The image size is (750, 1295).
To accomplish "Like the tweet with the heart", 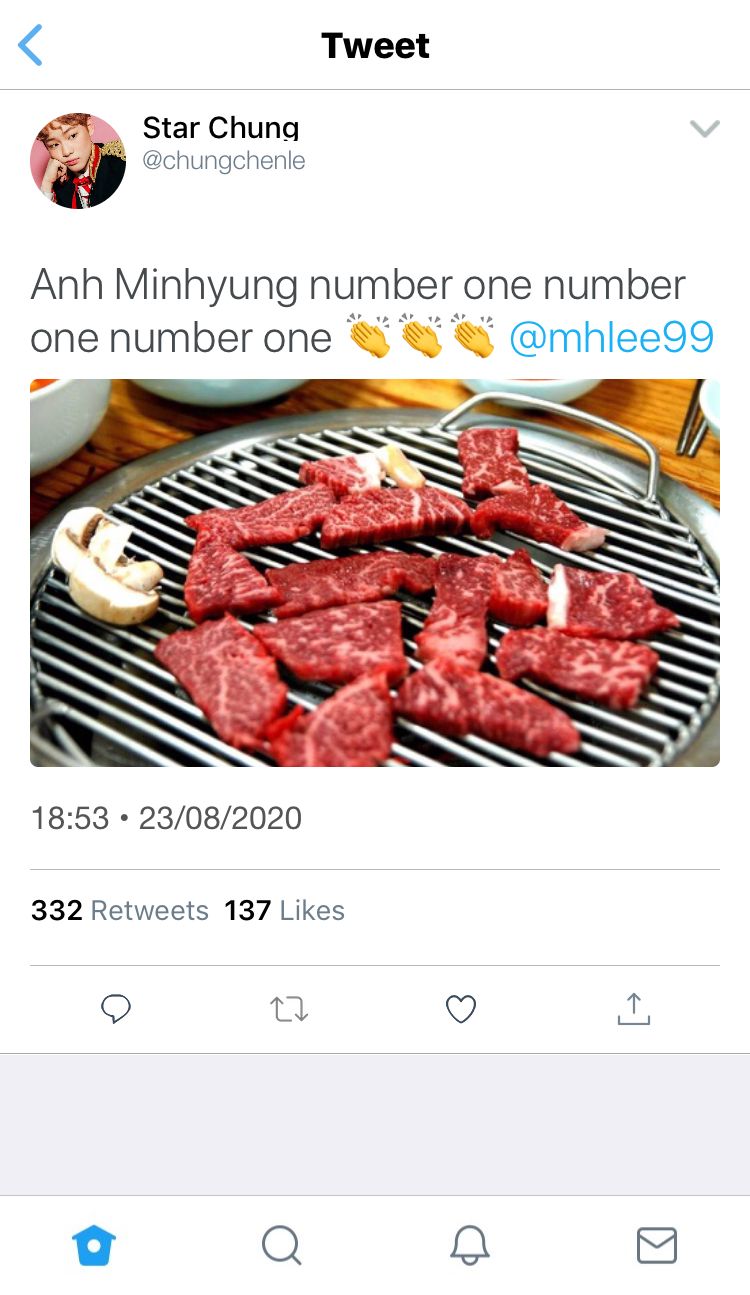I will point(460,1009).
